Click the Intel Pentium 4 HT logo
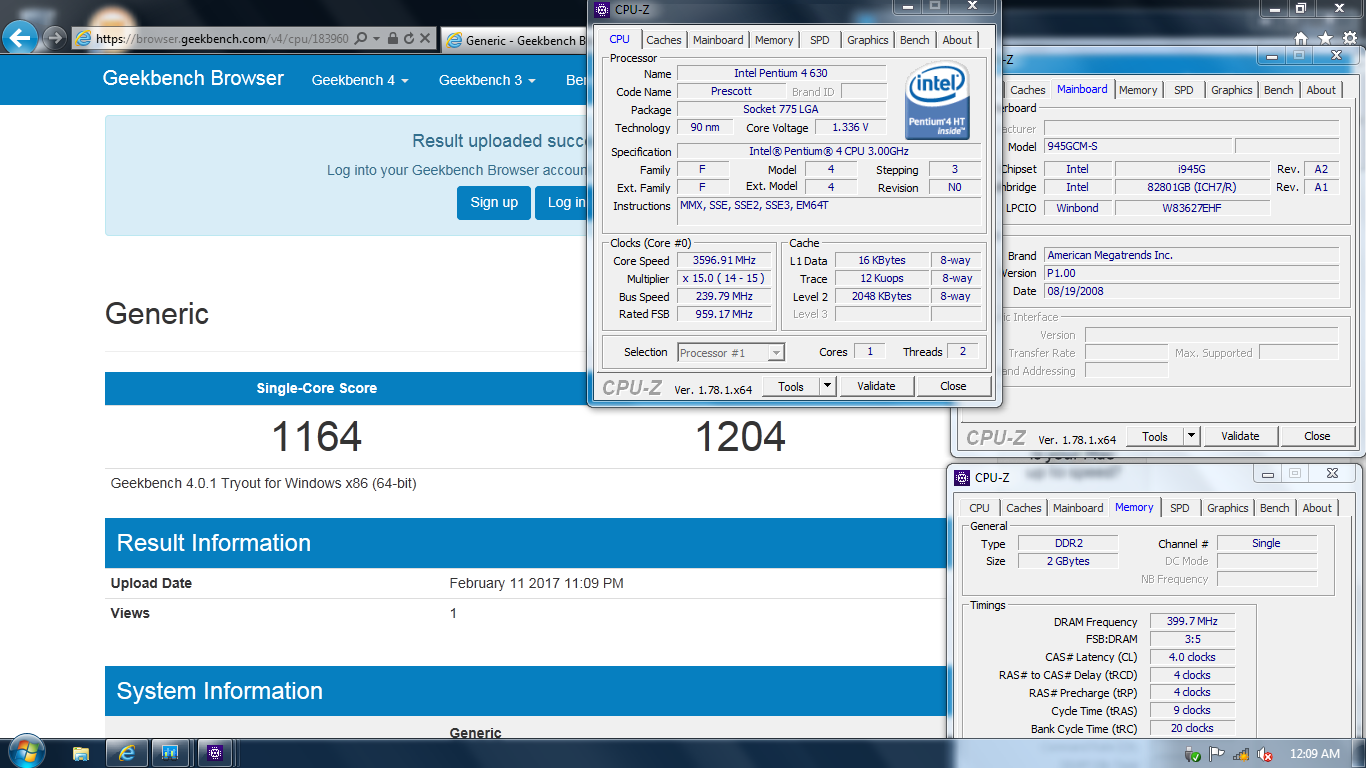 click(x=937, y=100)
